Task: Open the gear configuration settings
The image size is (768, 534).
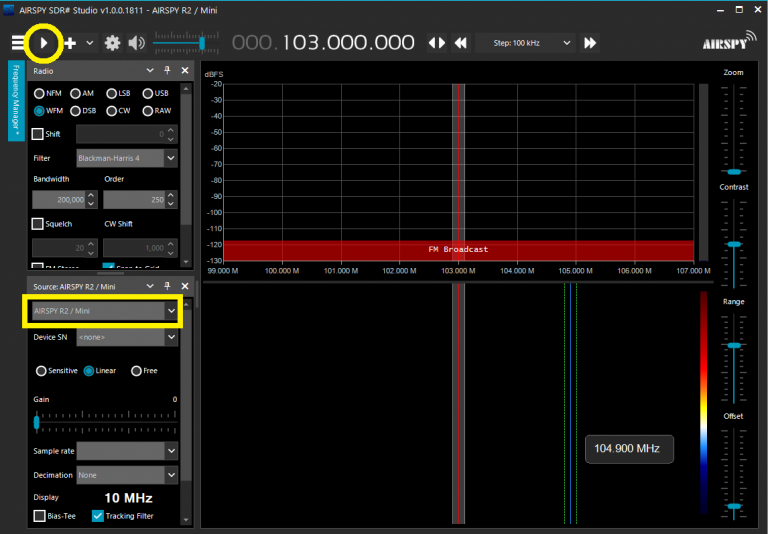Action: click(x=113, y=43)
